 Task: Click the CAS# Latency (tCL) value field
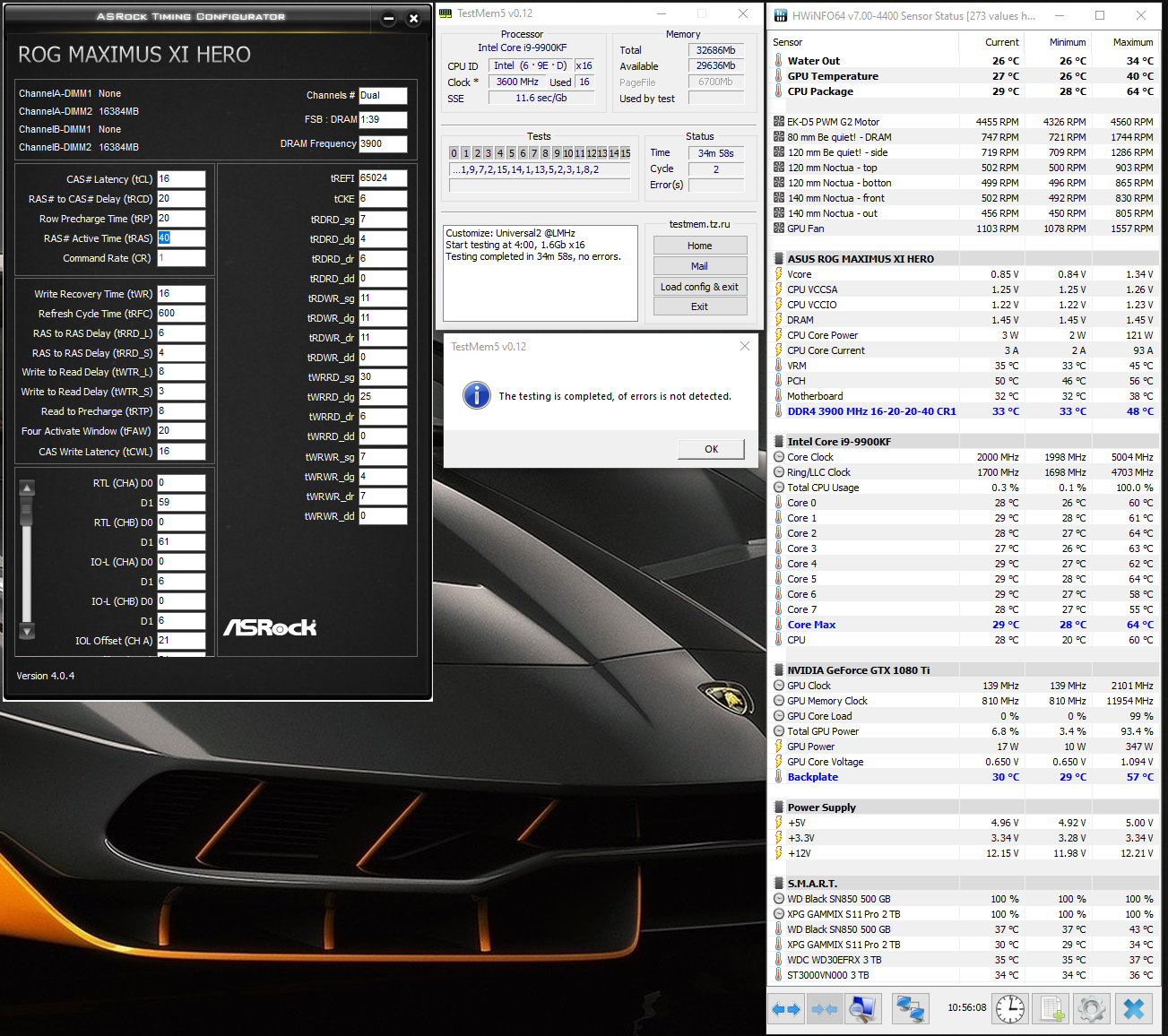tap(181, 179)
